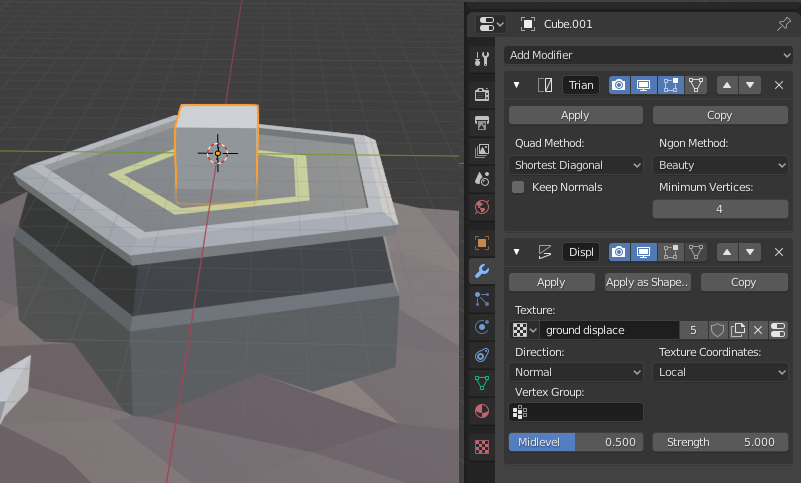Collapse the Displace modifier panel
This screenshot has height=483, width=801.
516,251
